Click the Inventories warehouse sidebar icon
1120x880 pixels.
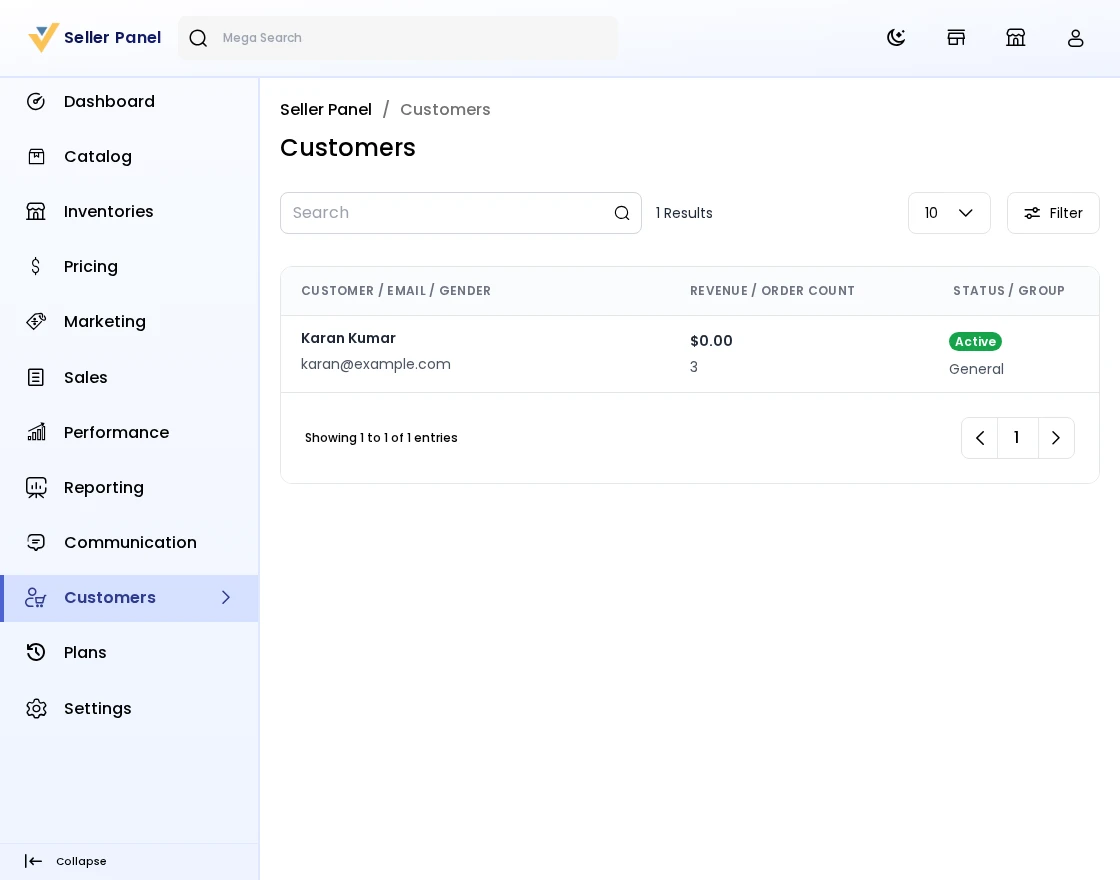pos(36,211)
